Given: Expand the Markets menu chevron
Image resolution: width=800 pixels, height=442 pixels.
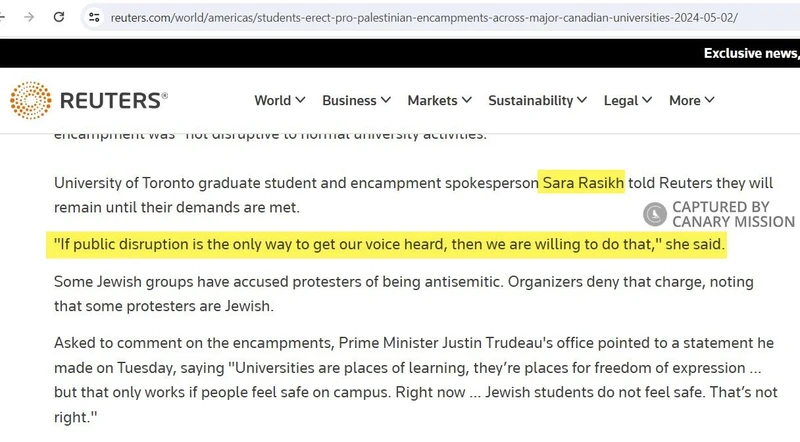Looking at the screenshot, I should tap(466, 100).
